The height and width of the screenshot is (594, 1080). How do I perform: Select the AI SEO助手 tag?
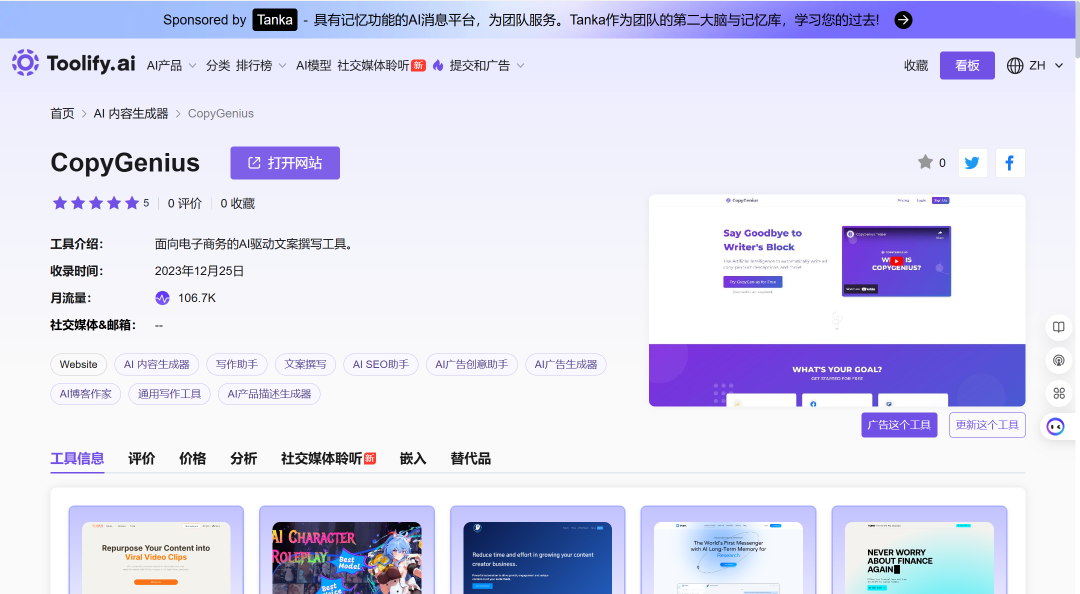(x=381, y=365)
